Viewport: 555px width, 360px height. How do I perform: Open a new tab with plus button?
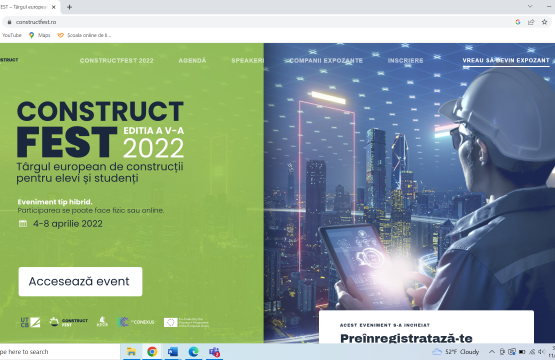tap(69, 7)
